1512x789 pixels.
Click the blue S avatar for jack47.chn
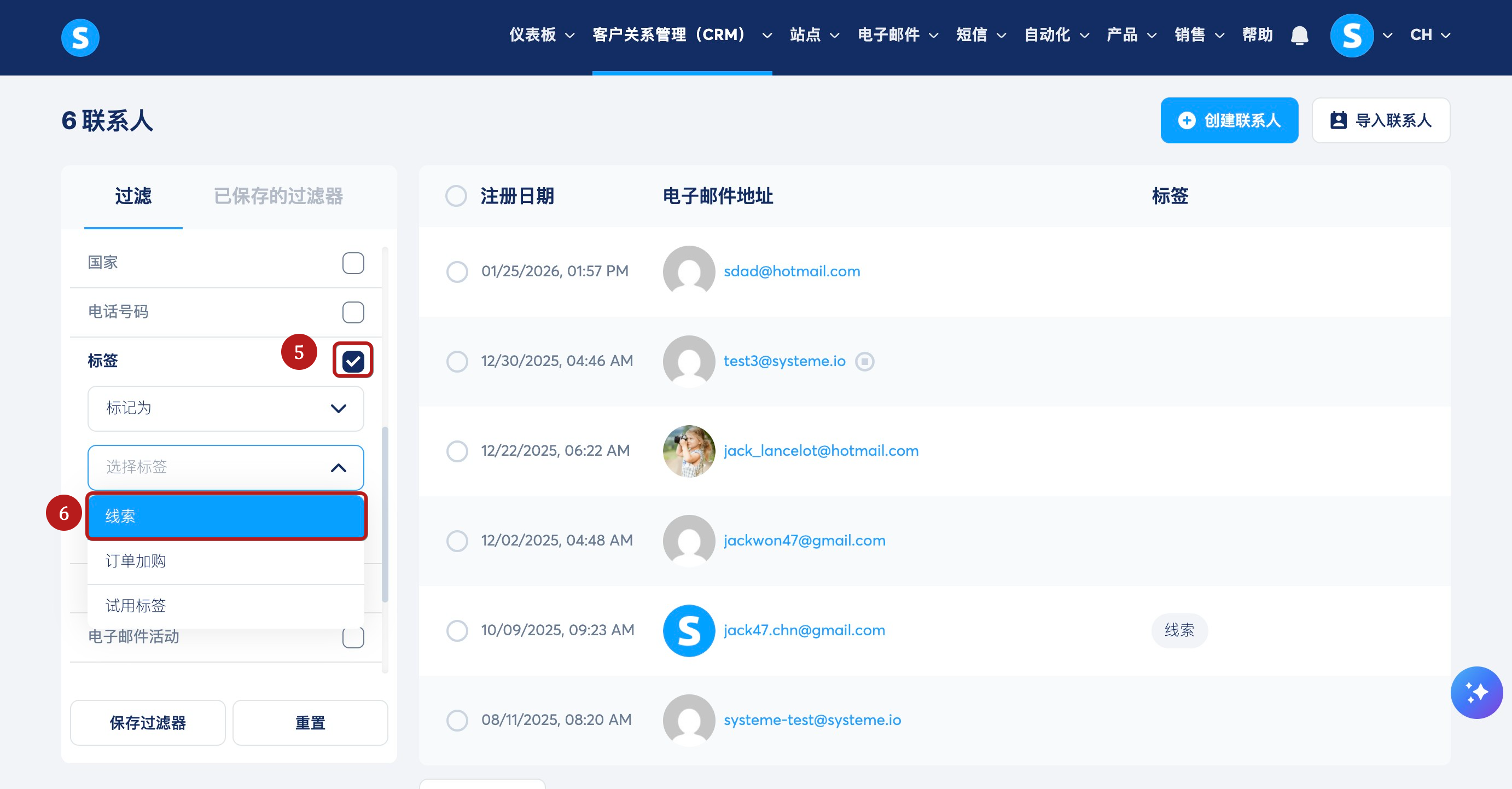(x=689, y=630)
